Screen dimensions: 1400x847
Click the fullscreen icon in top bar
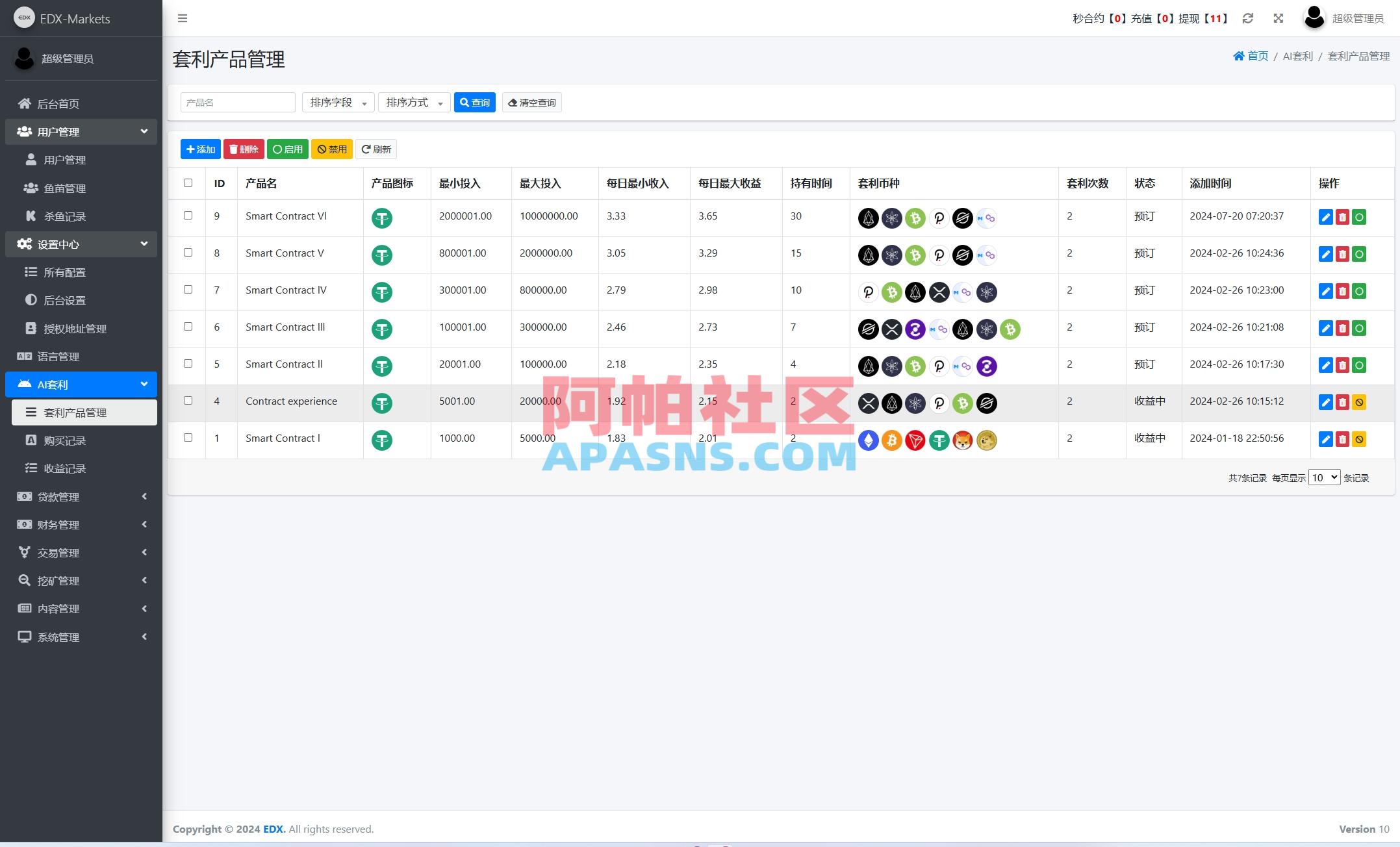click(x=1278, y=18)
